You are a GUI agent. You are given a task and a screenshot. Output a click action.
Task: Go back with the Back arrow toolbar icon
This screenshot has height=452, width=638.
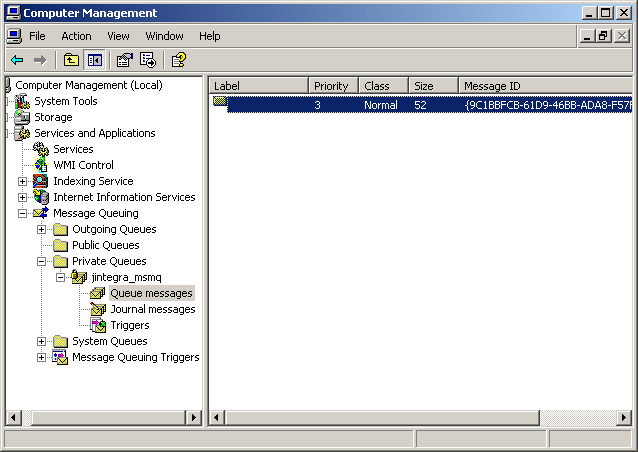pos(17,61)
